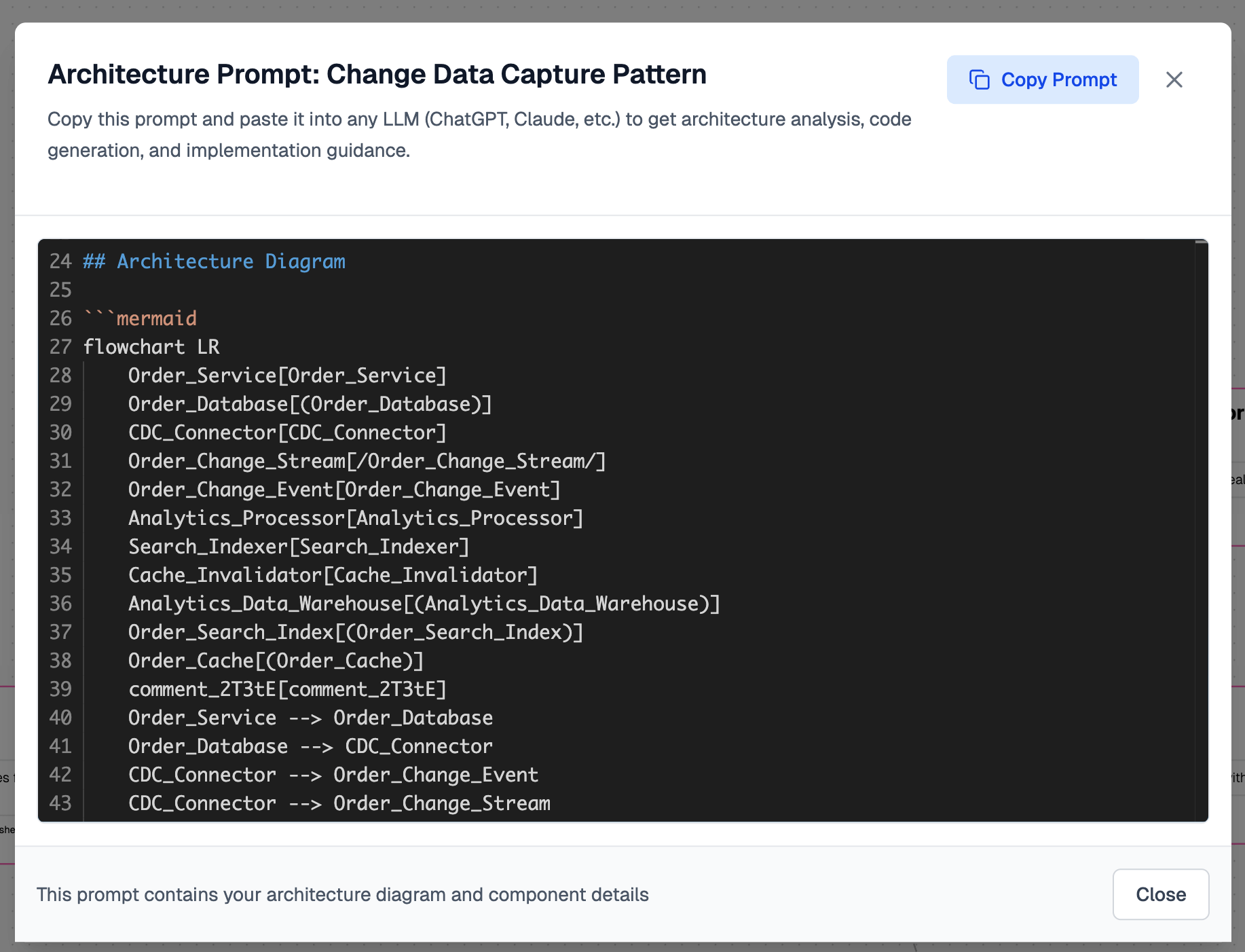Click the comment_2T3tE node line
The height and width of the screenshot is (952, 1245).
click(x=287, y=689)
